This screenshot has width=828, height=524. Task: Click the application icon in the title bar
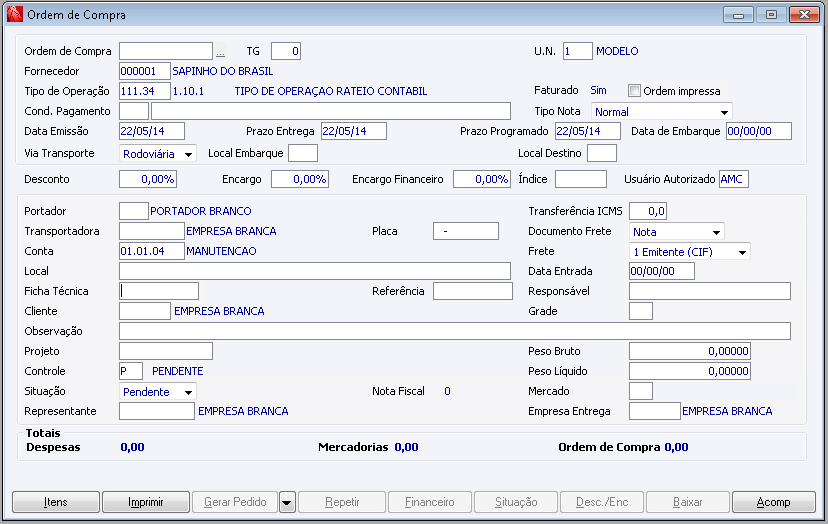pyautogui.click(x=14, y=15)
